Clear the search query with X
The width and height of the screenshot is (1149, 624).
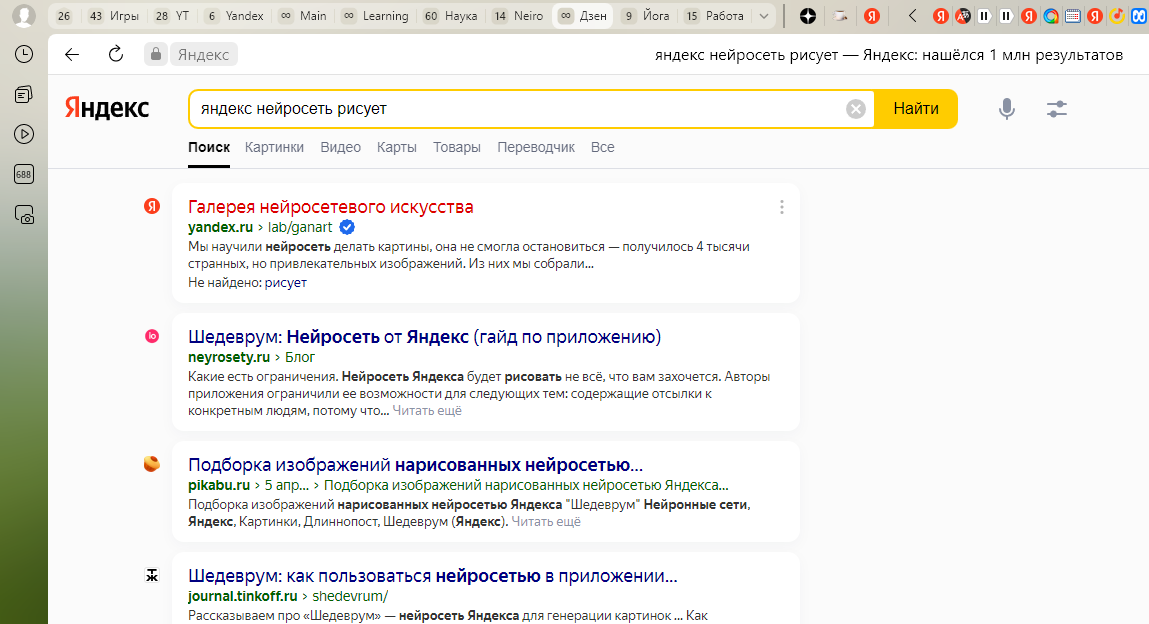(x=855, y=108)
